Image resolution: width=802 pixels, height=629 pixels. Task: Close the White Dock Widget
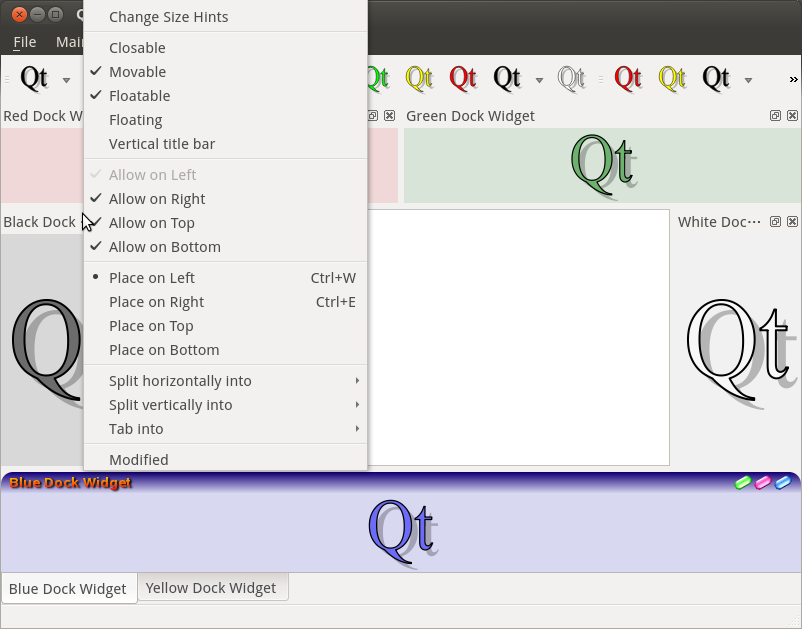point(792,221)
